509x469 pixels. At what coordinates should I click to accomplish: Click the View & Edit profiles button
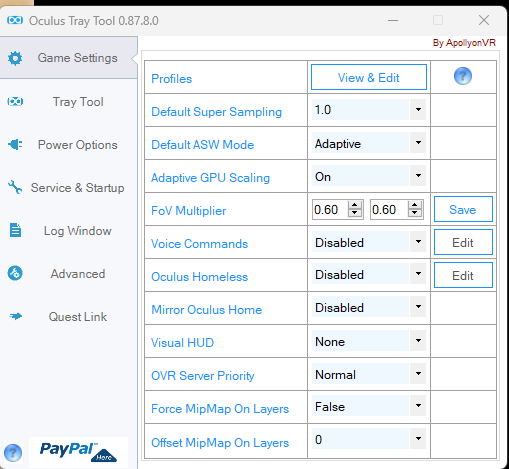pyautogui.click(x=369, y=77)
